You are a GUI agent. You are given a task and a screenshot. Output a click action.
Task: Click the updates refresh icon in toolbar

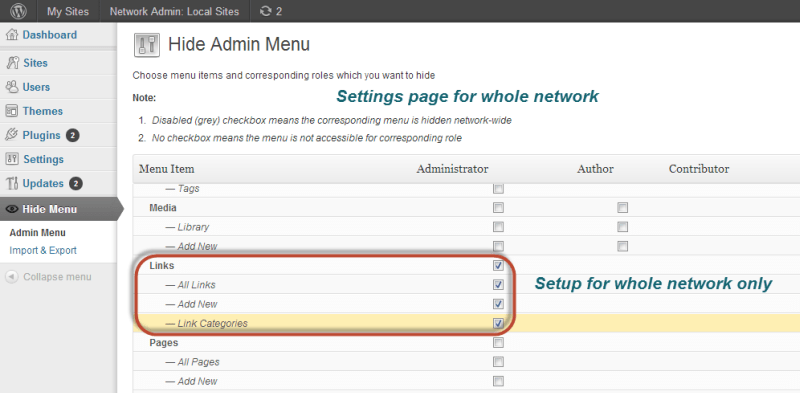click(265, 11)
